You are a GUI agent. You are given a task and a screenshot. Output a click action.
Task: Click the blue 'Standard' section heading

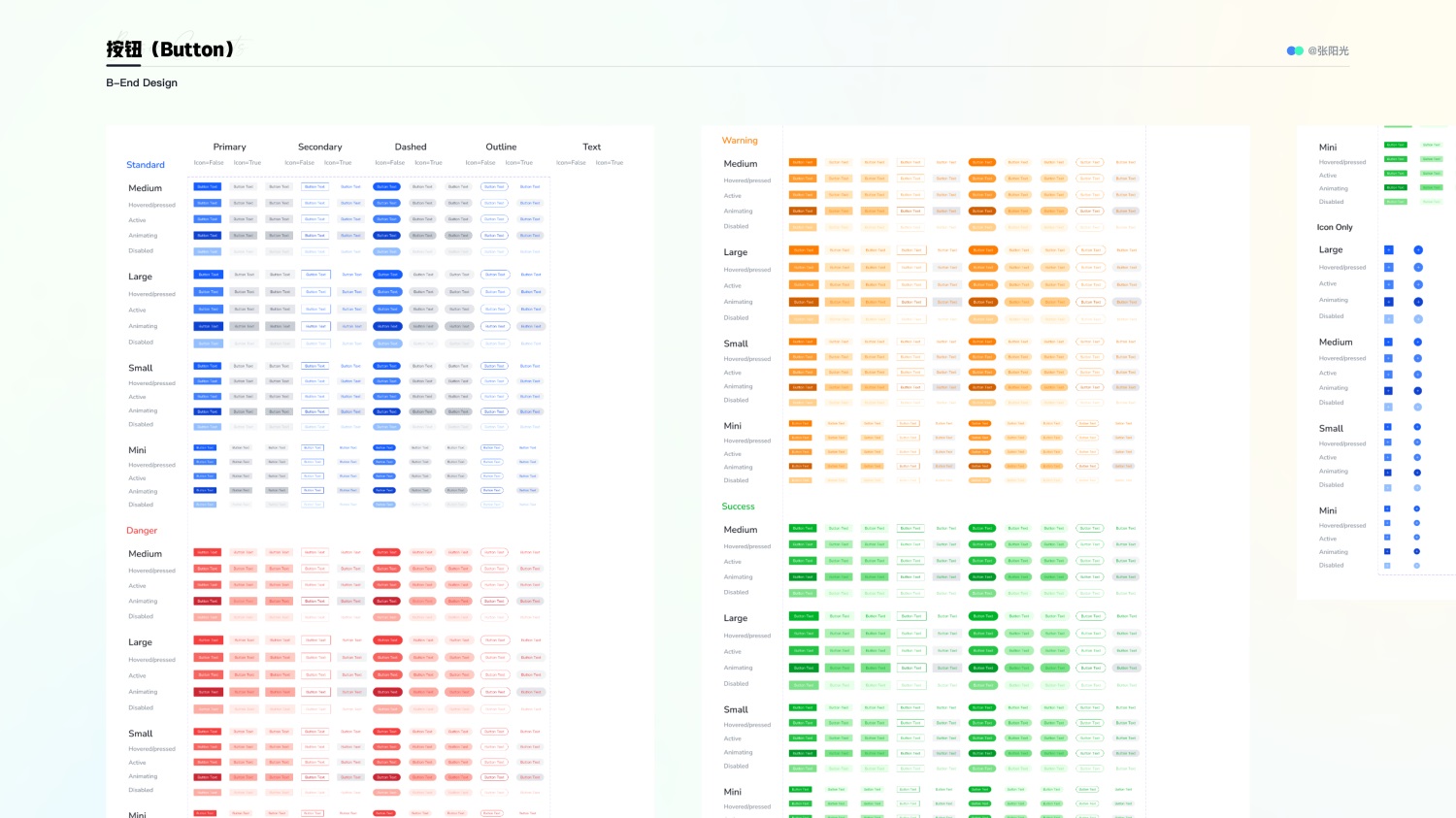146,165
